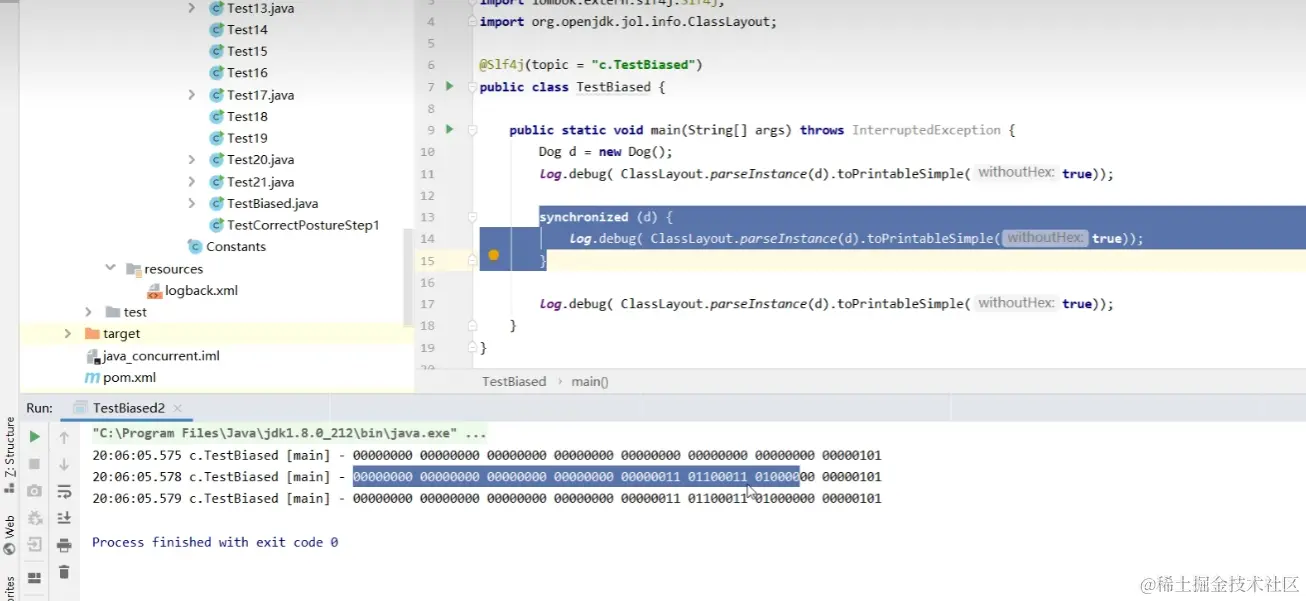Expand the Test13.java node
This screenshot has height=601, width=1306.
click(x=192, y=8)
